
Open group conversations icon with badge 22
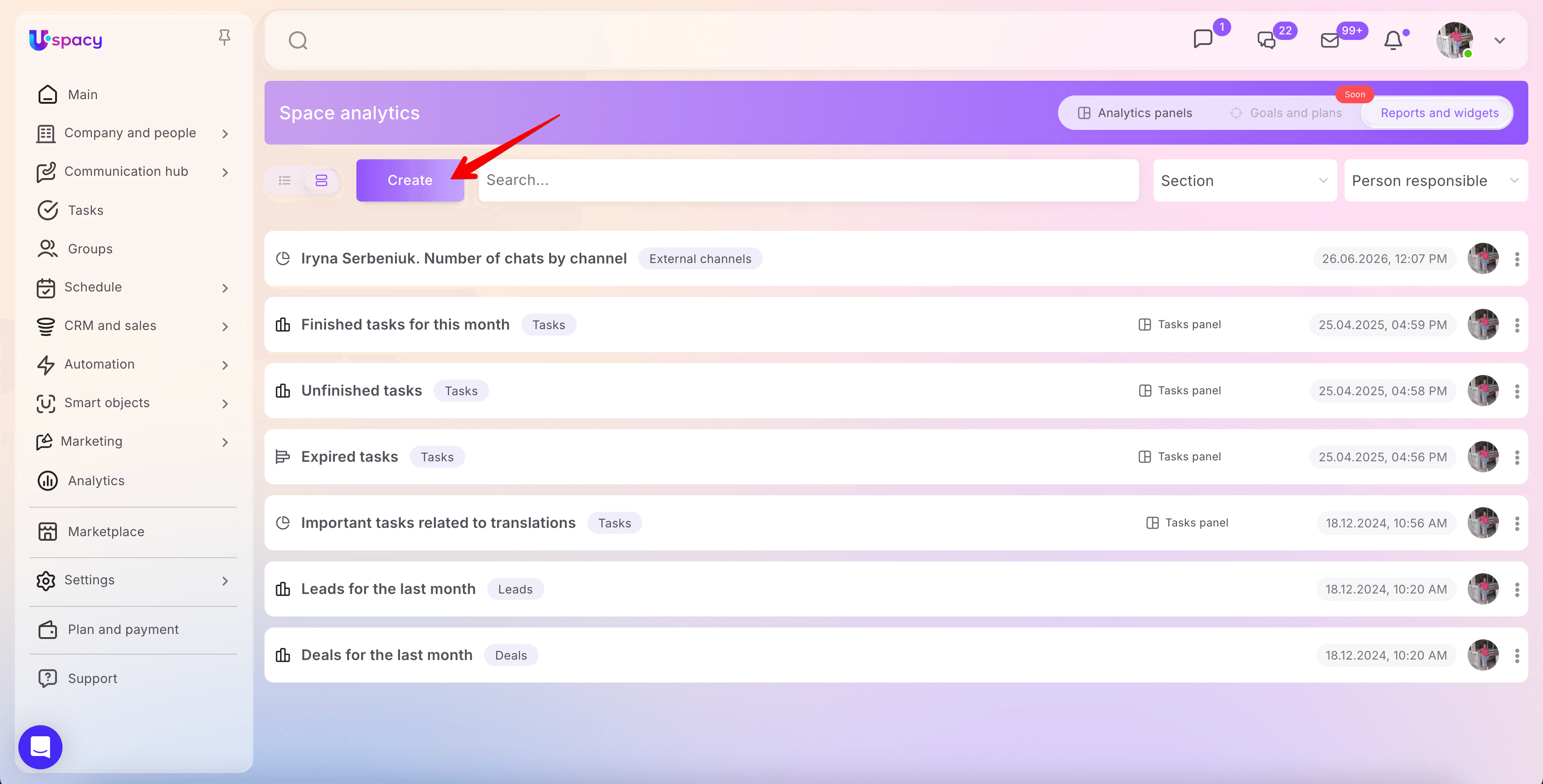pyautogui.click(x=1266, y=40)
